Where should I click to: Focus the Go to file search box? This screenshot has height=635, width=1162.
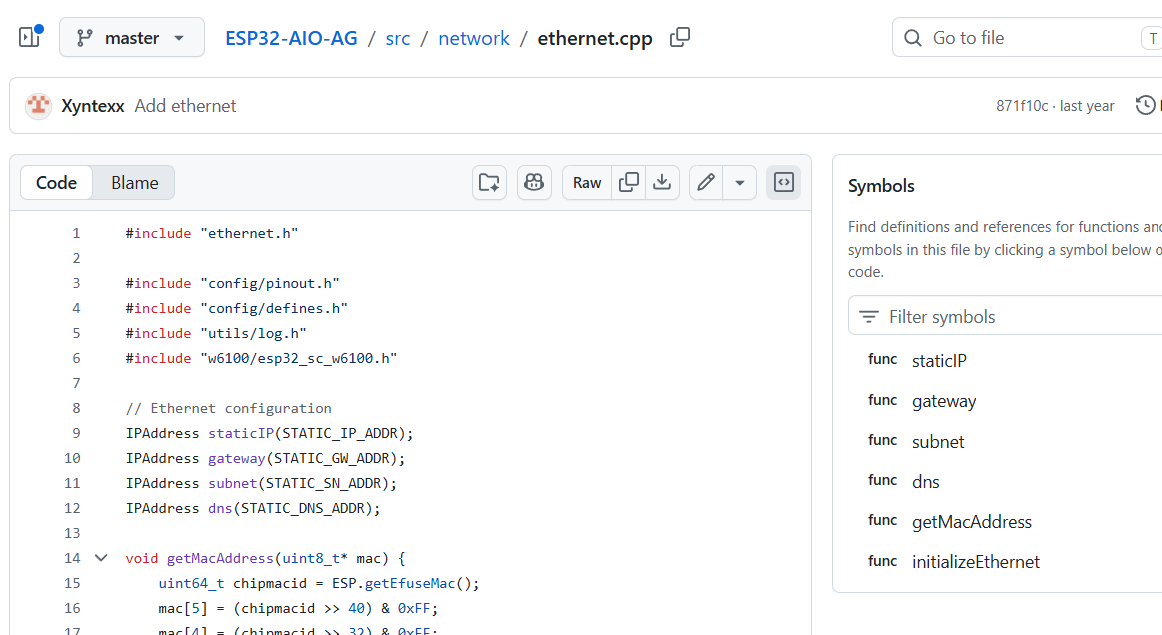tap(1027, 37)
